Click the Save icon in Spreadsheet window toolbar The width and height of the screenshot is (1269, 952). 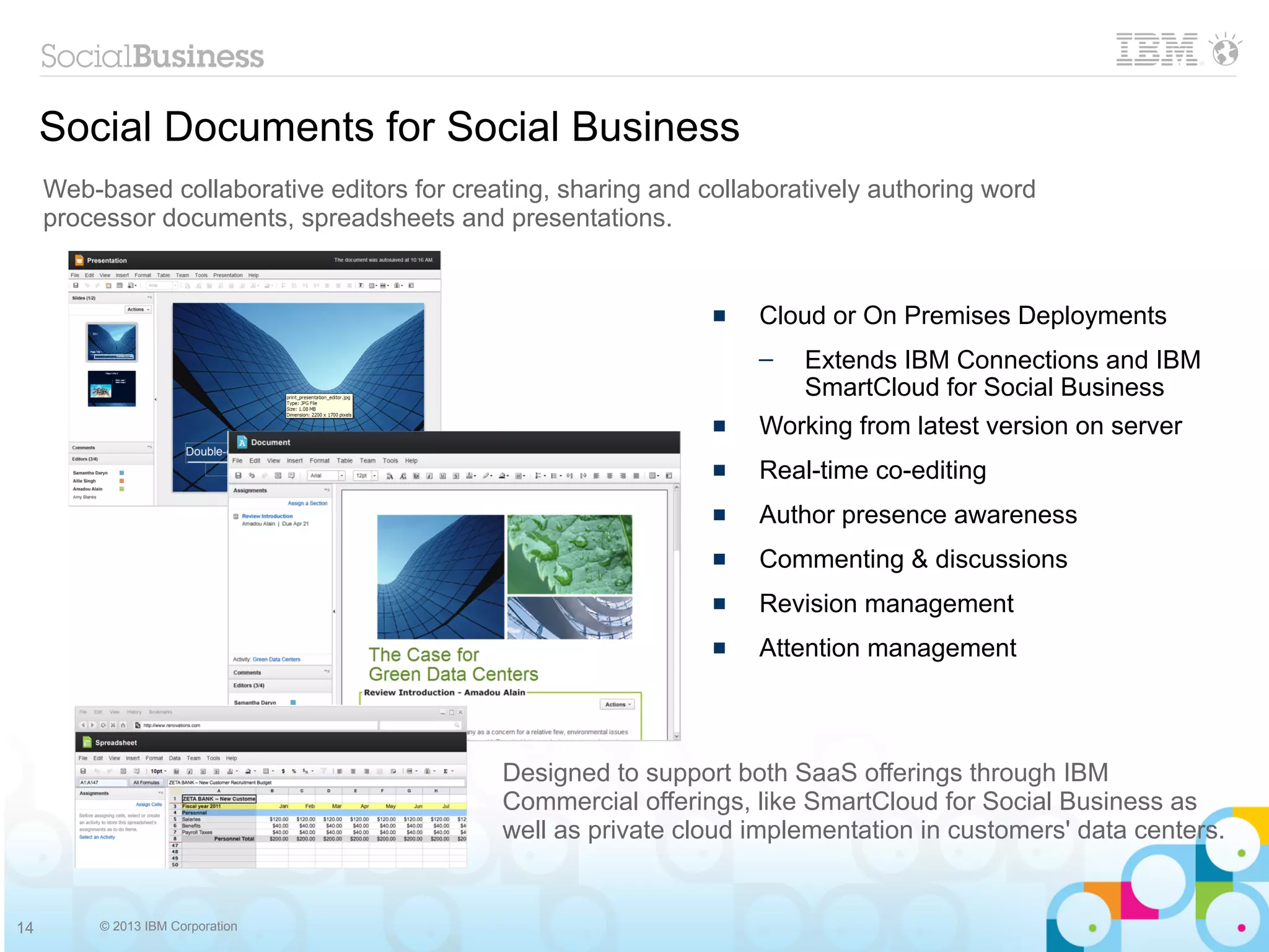pyautogui.click(x=83, y=771)
